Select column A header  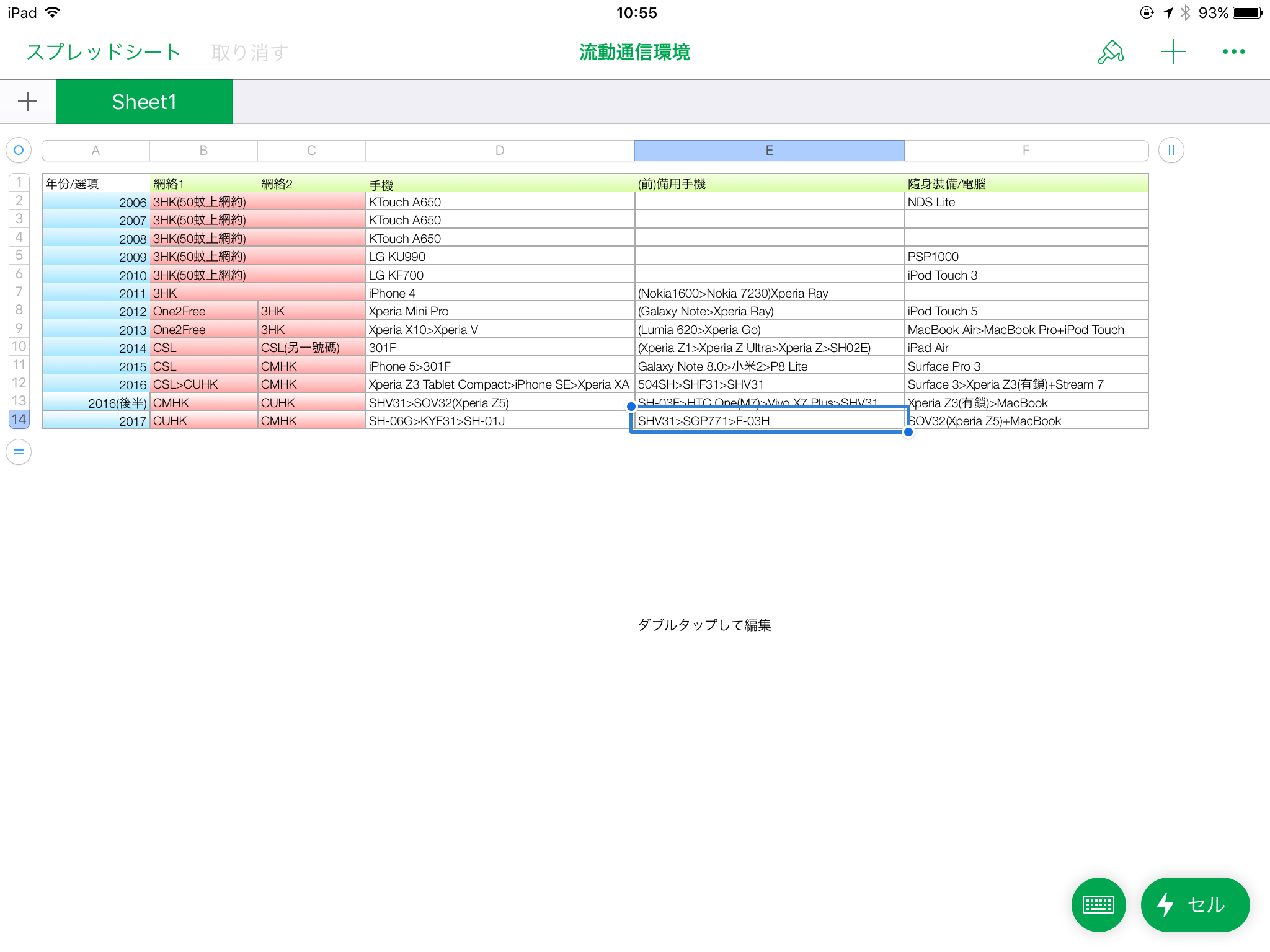coord(95,150)
